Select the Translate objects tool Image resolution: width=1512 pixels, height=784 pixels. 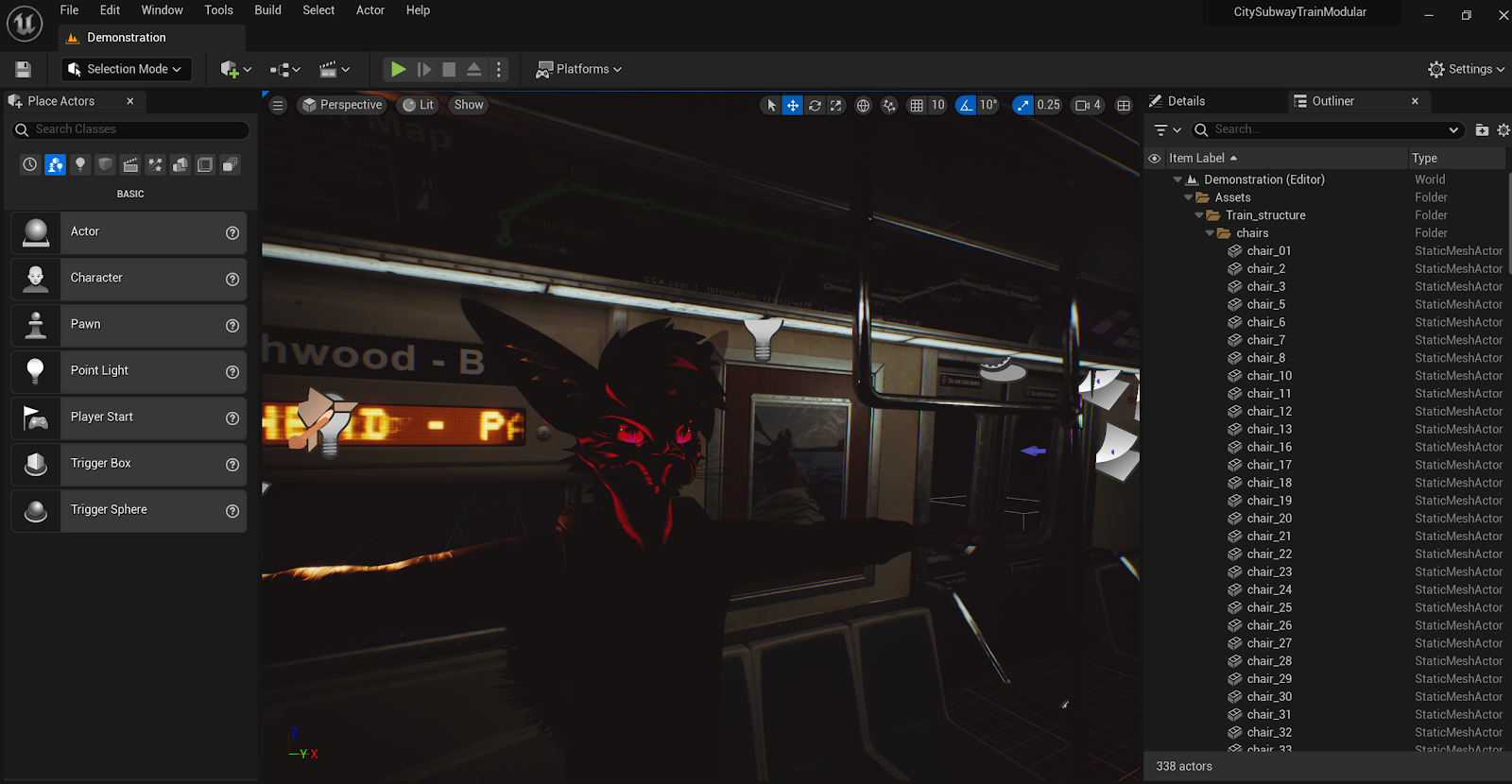[x=793, y=106]
